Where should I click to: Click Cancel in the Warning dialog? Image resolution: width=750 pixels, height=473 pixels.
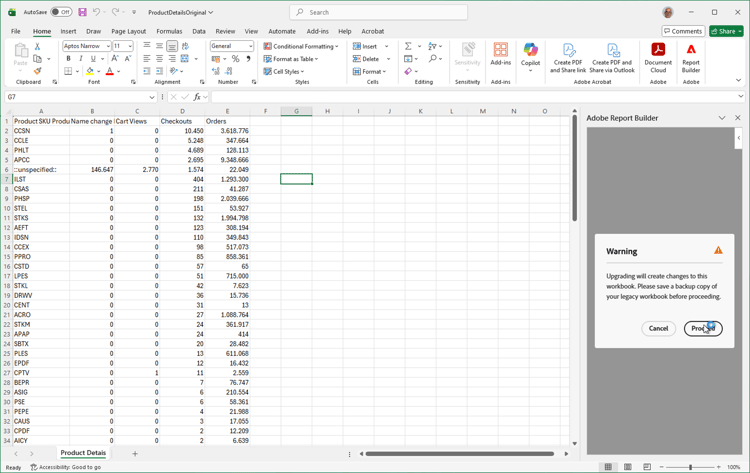coord(658,328)
